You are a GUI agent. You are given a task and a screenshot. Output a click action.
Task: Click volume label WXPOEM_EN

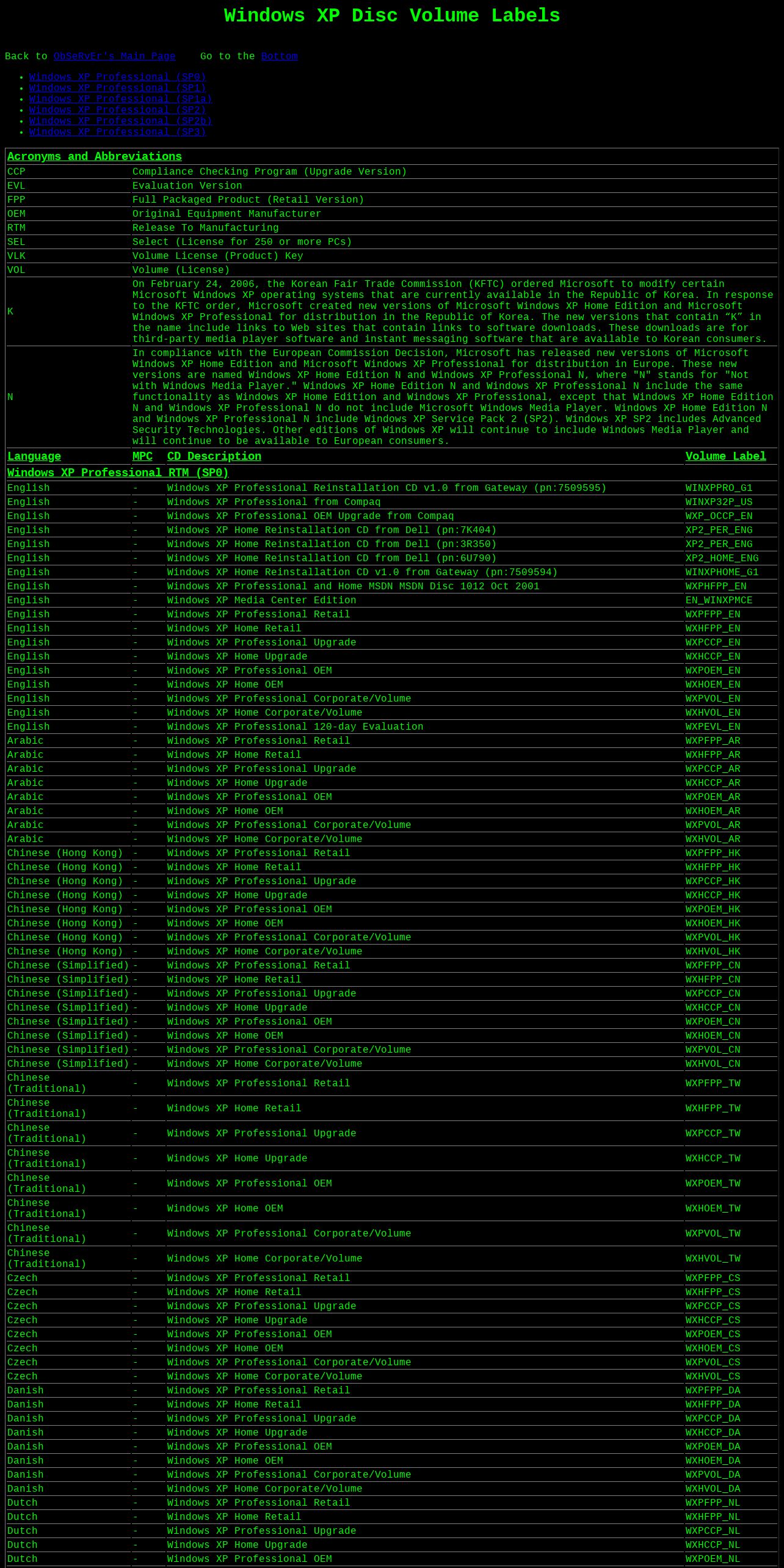tap(713, 670)
